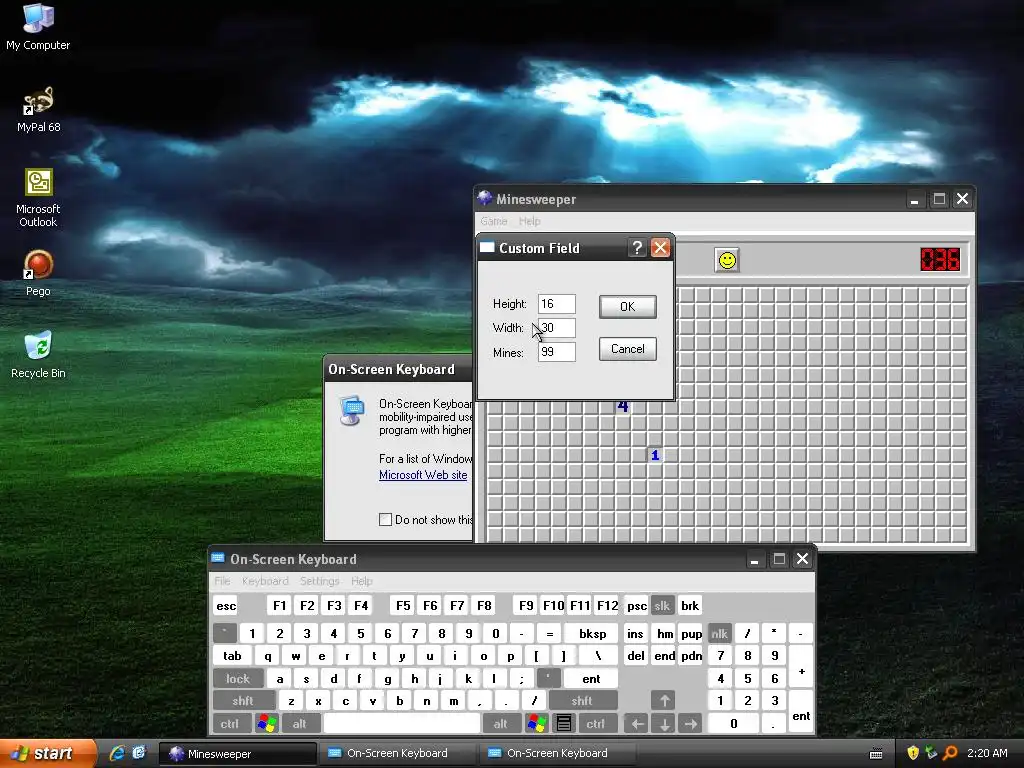This screenshot has width=1024, height=768.
Task: Click the psc key on keyboard
Action: pos(637,606)
